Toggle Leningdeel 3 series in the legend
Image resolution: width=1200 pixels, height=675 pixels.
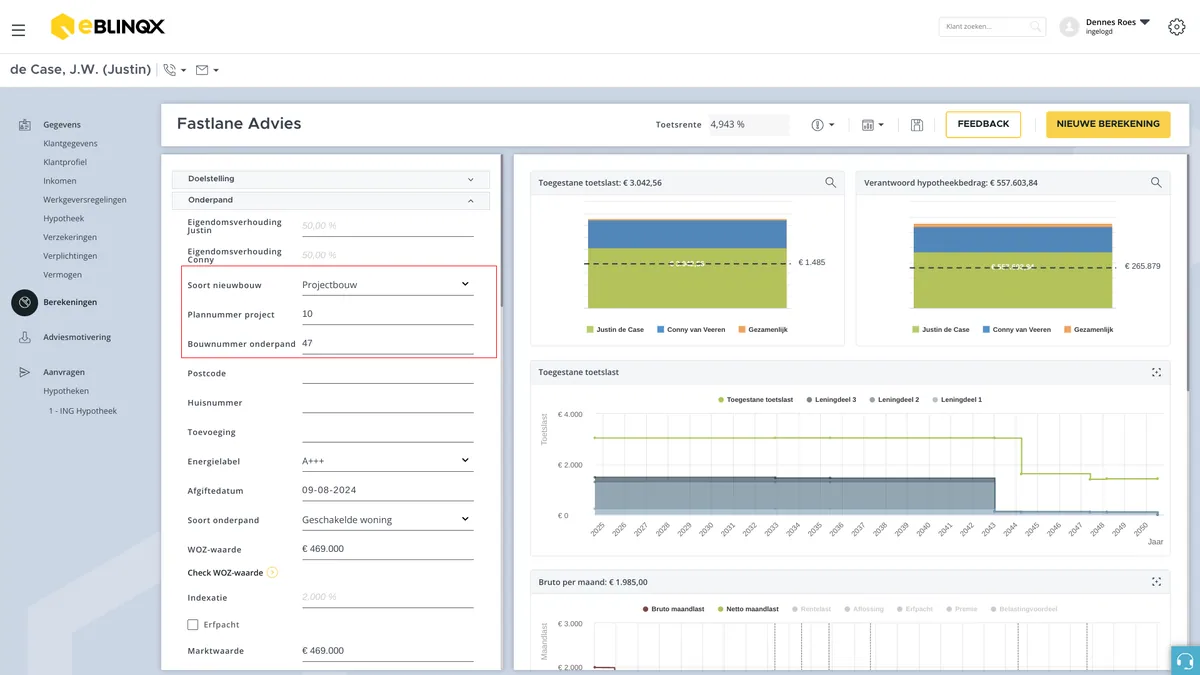831,399
